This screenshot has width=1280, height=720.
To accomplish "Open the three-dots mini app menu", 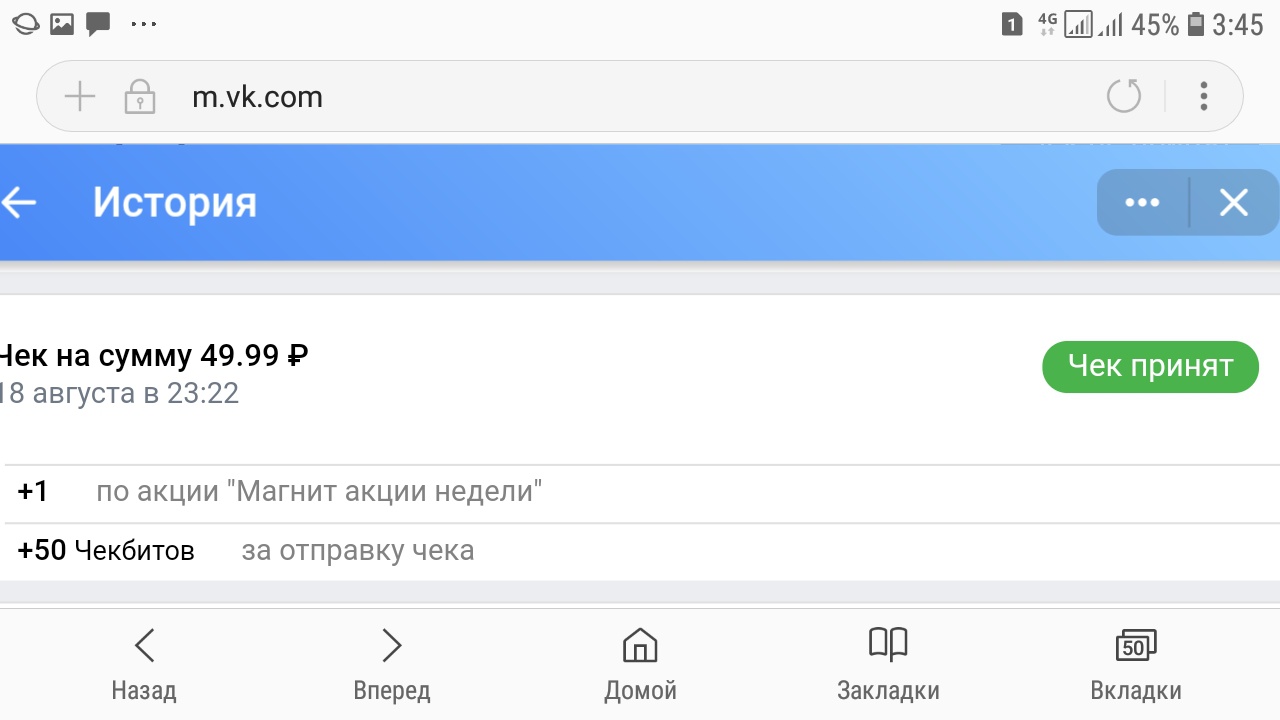I will [x=1142, y=203].
